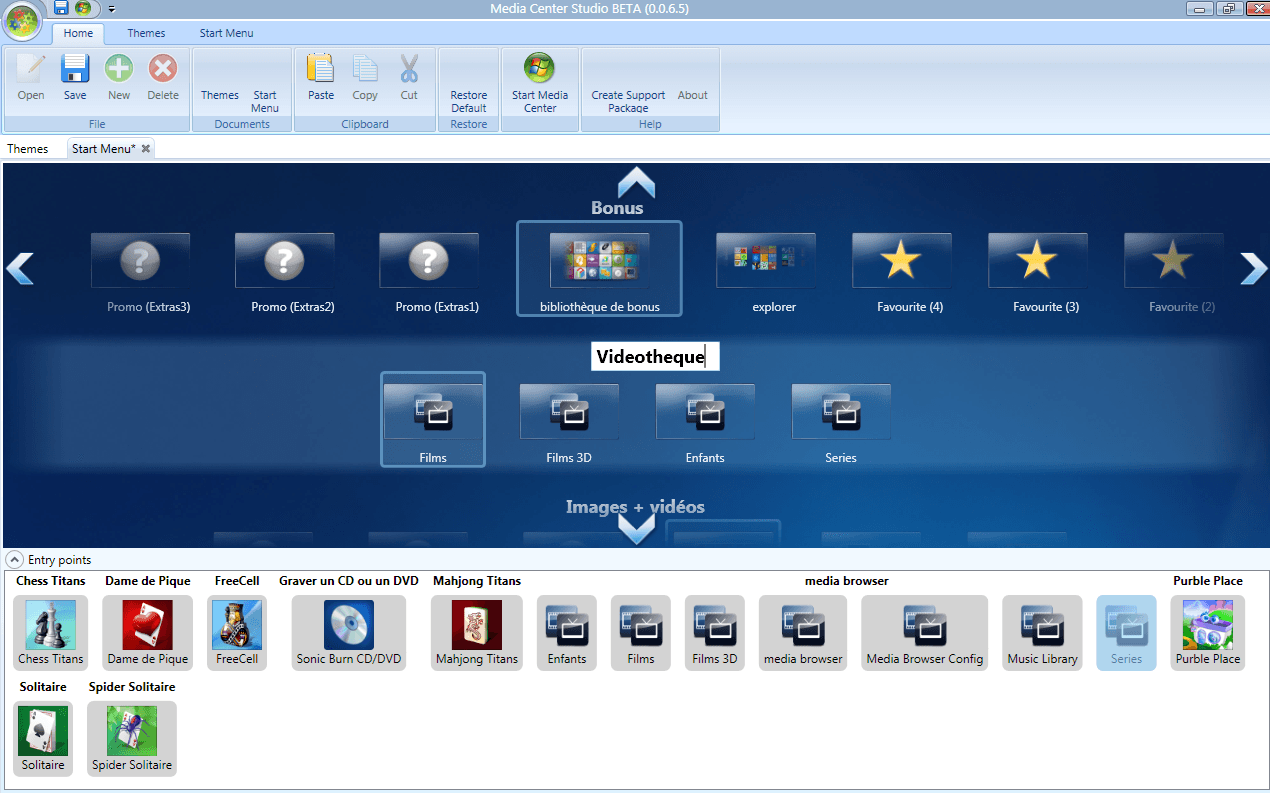The height and width of the screenshot is (793, 1270).
Task: Select the Spider Solitaire entry point
Action: 132,739
